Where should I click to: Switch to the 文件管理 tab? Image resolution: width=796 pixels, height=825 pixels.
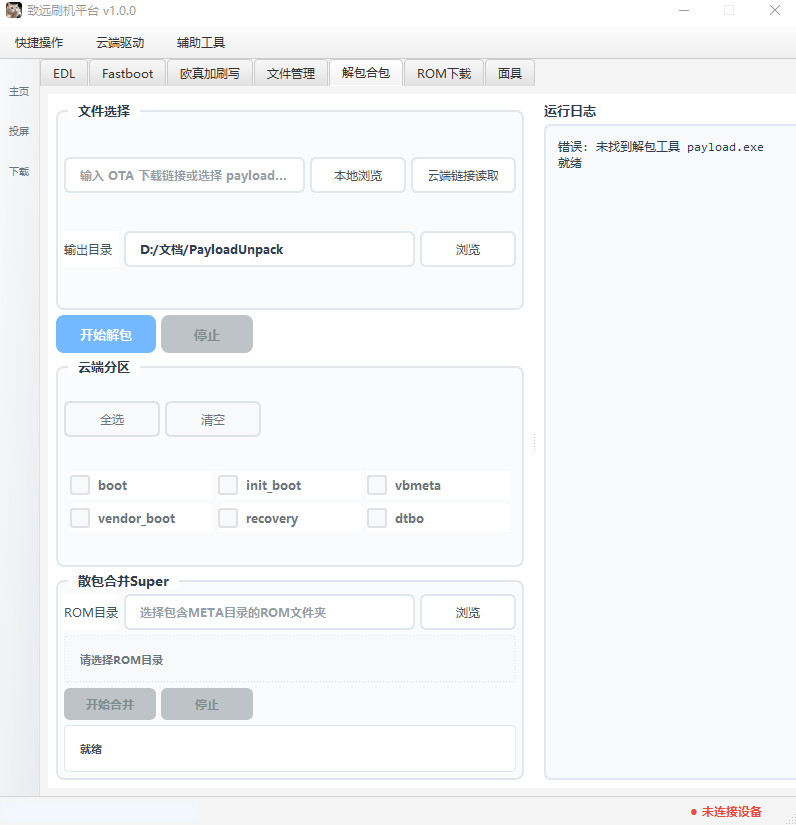(x=290, y=73)
